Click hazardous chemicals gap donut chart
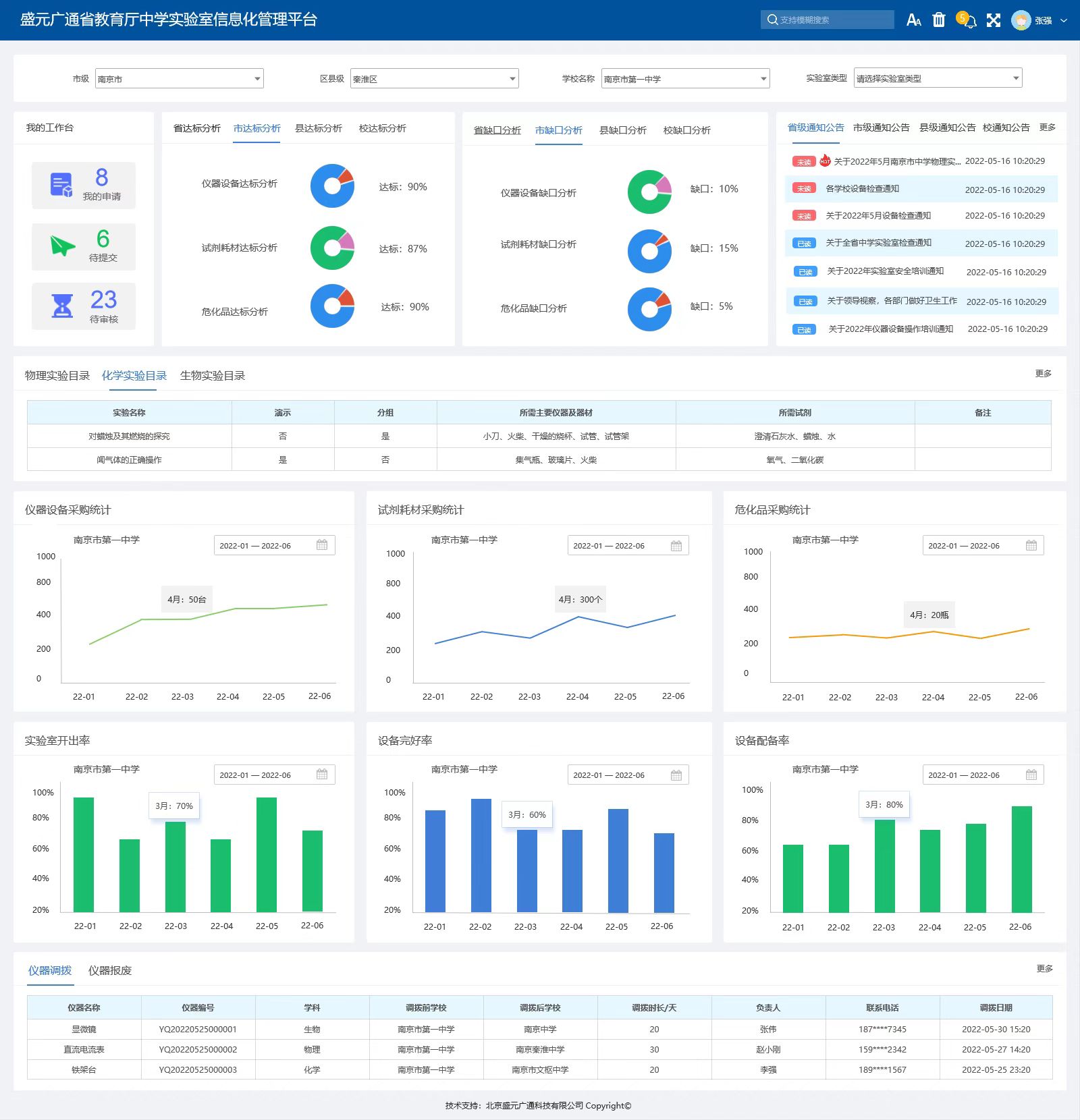The width and height of the screenshot is (1080, 1120). point(649,309)
